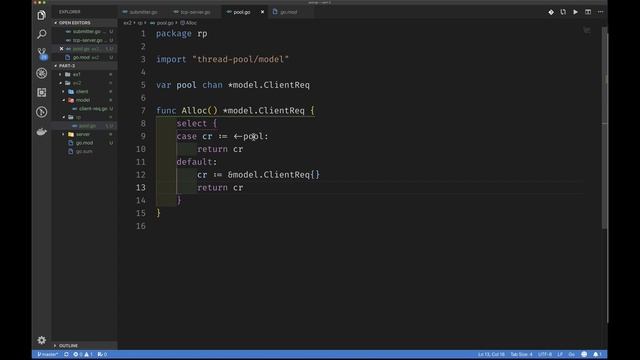Open the Explorer files icon in activity bar
Screen dimensions: 640x360
coord(42,15)
